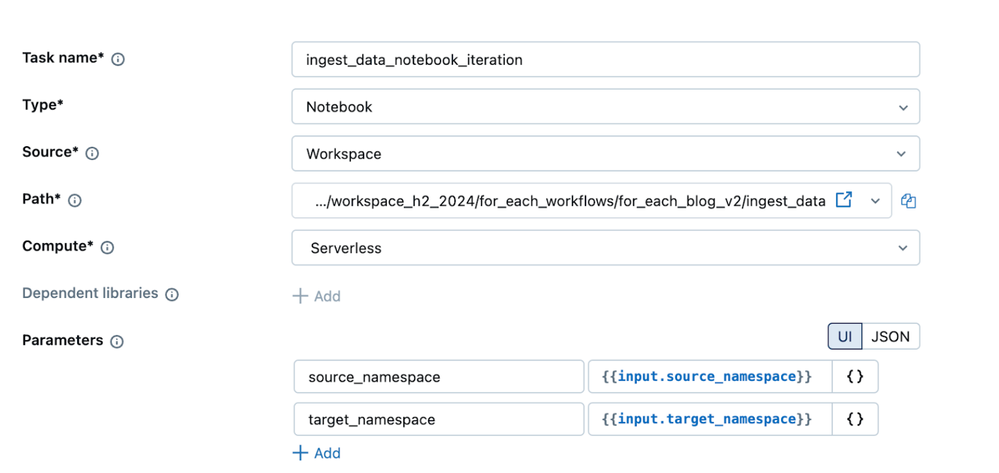This screenshot has width=999, height=473.
Task: Click info icon beside Dependent libraries
Action: 172,295
